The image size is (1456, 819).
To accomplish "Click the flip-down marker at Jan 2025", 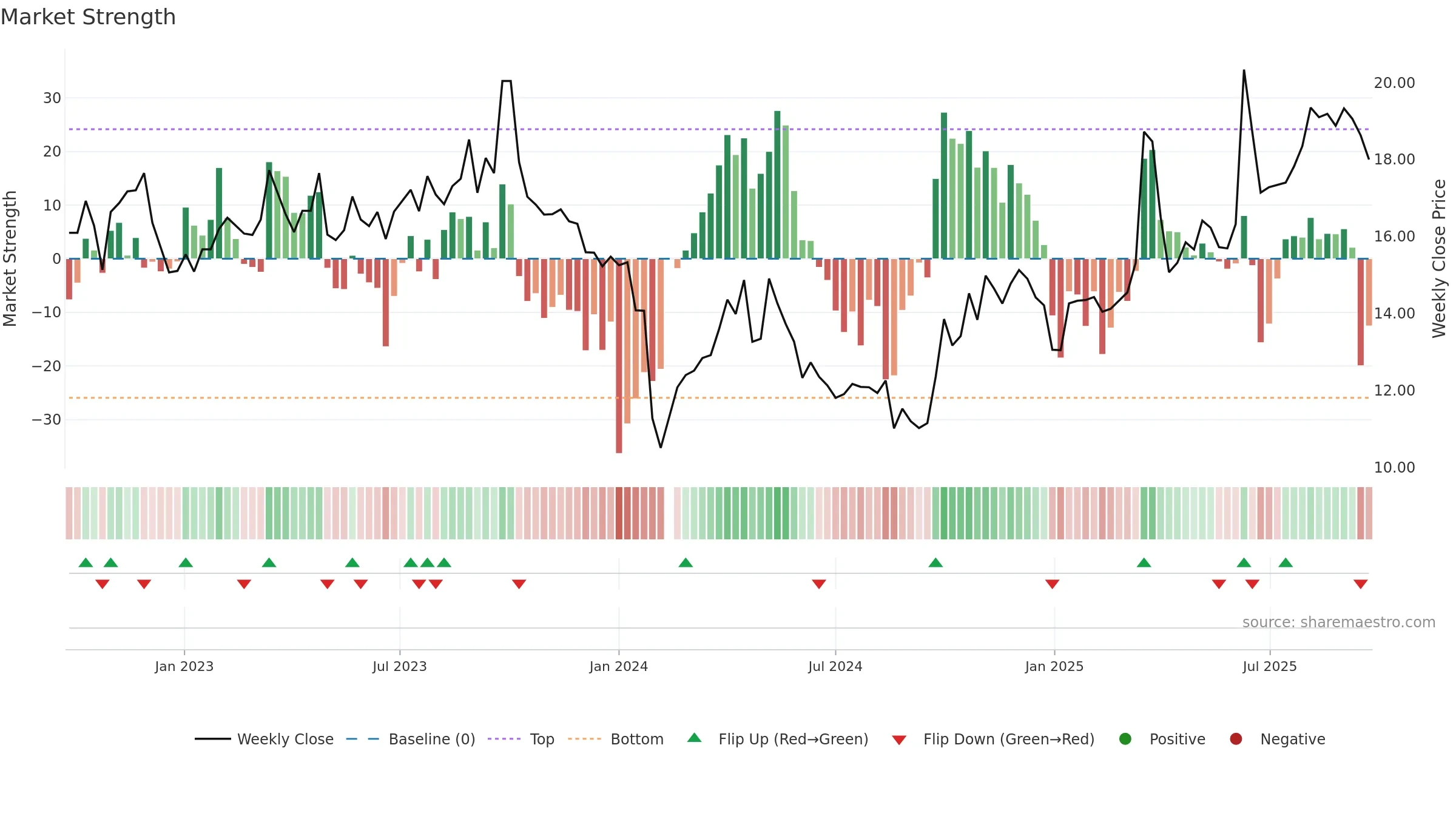I will 1053,584.
